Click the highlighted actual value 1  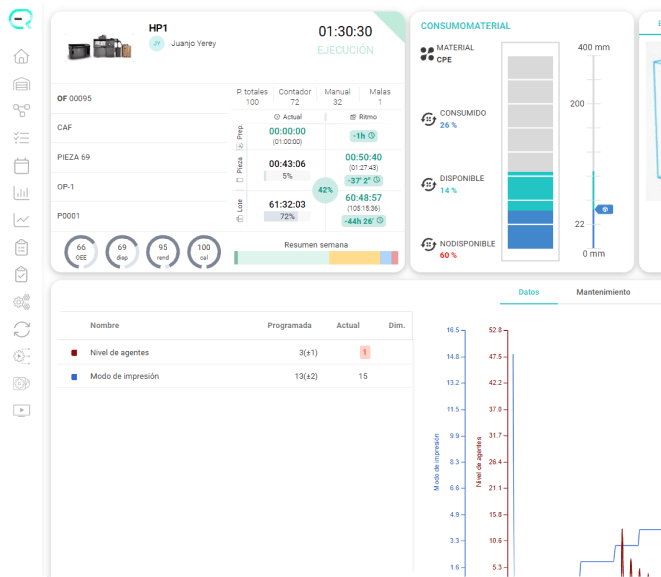pyautogui.click(x=365, y=352)
